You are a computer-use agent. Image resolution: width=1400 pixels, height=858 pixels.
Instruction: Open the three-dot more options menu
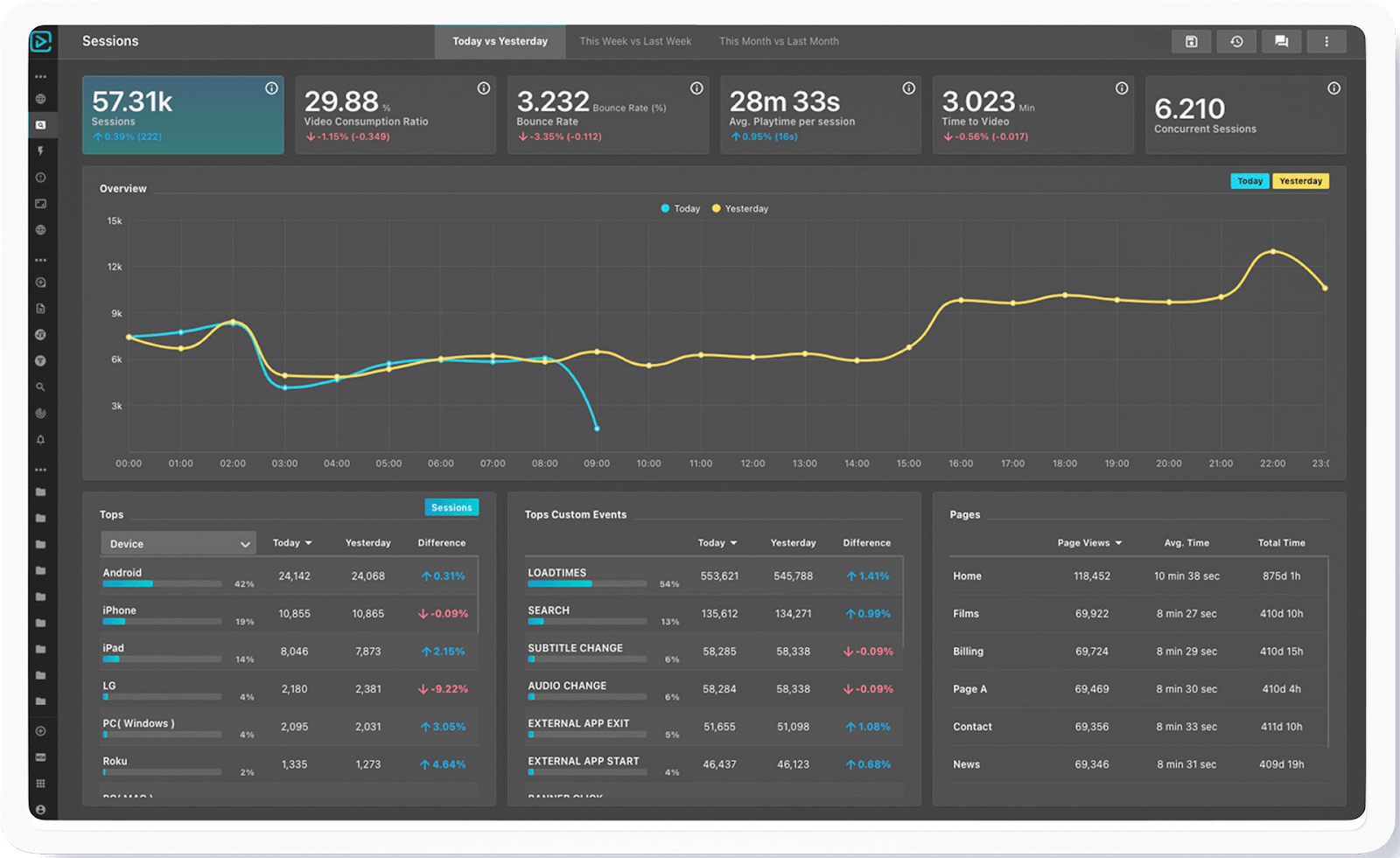coord(1326,41)
